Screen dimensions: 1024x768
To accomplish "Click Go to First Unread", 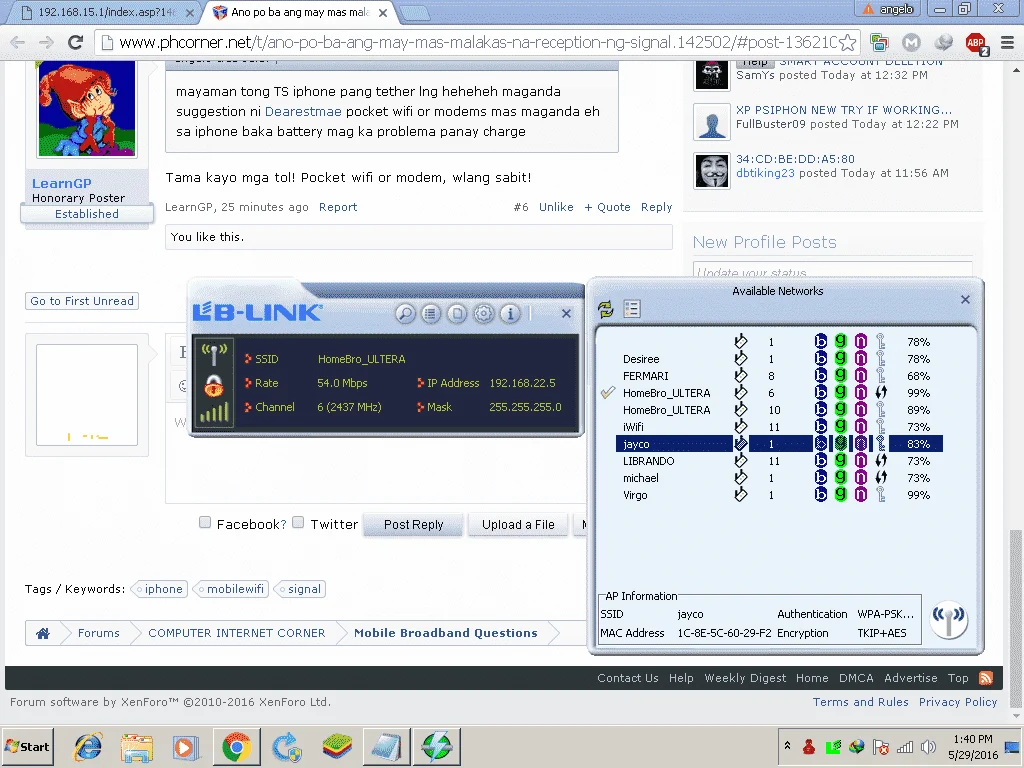I will (82, 301).
